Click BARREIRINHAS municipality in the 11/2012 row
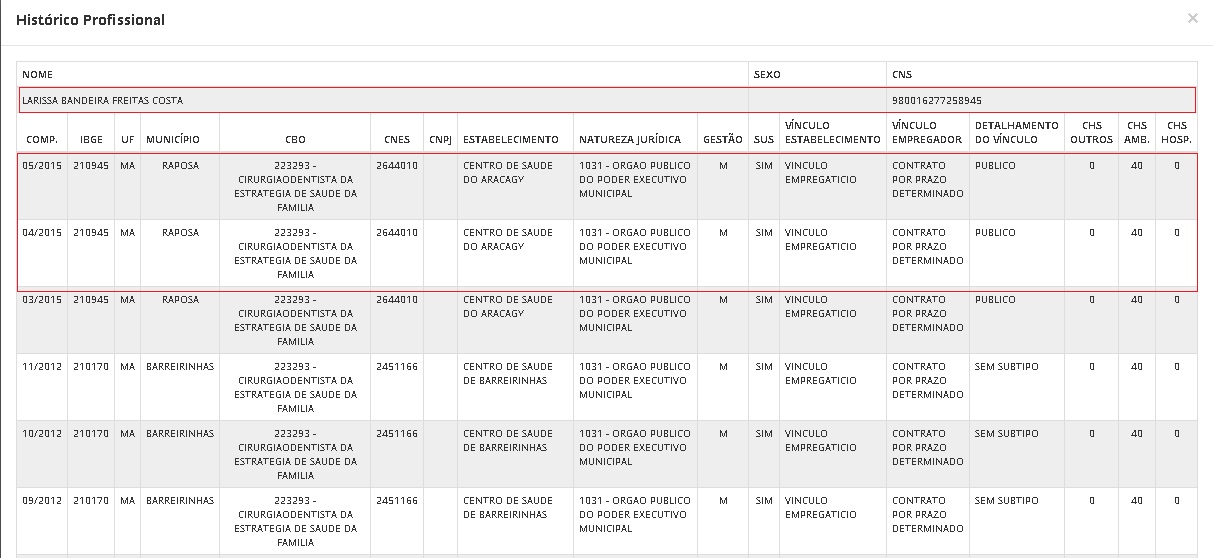The image size is (1213, 558). coord(180,367)
